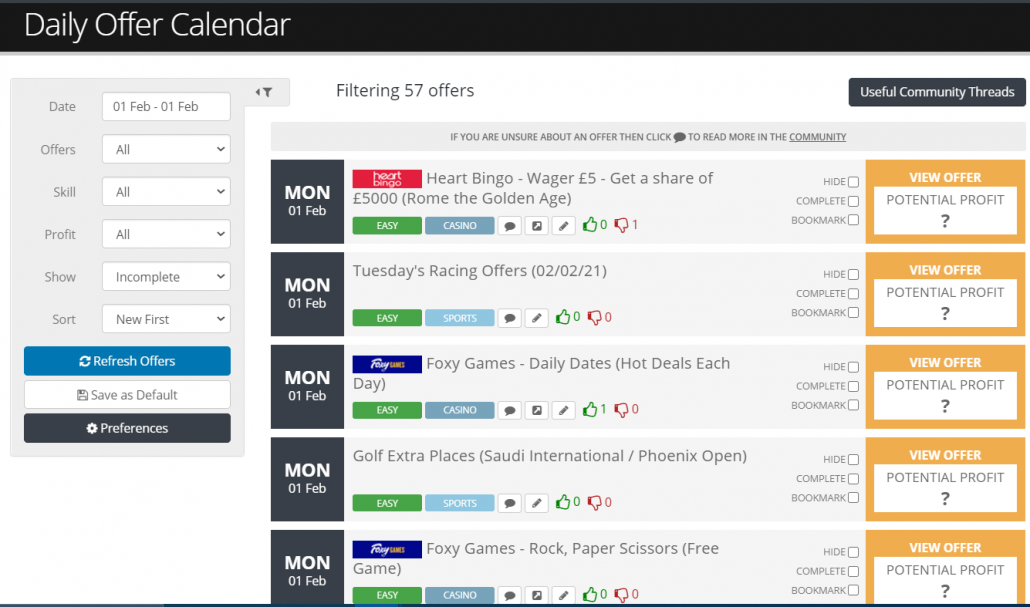Bookmark Tuesday's Racing Offers
The image size is (1030, 607).
coord(853,313)
